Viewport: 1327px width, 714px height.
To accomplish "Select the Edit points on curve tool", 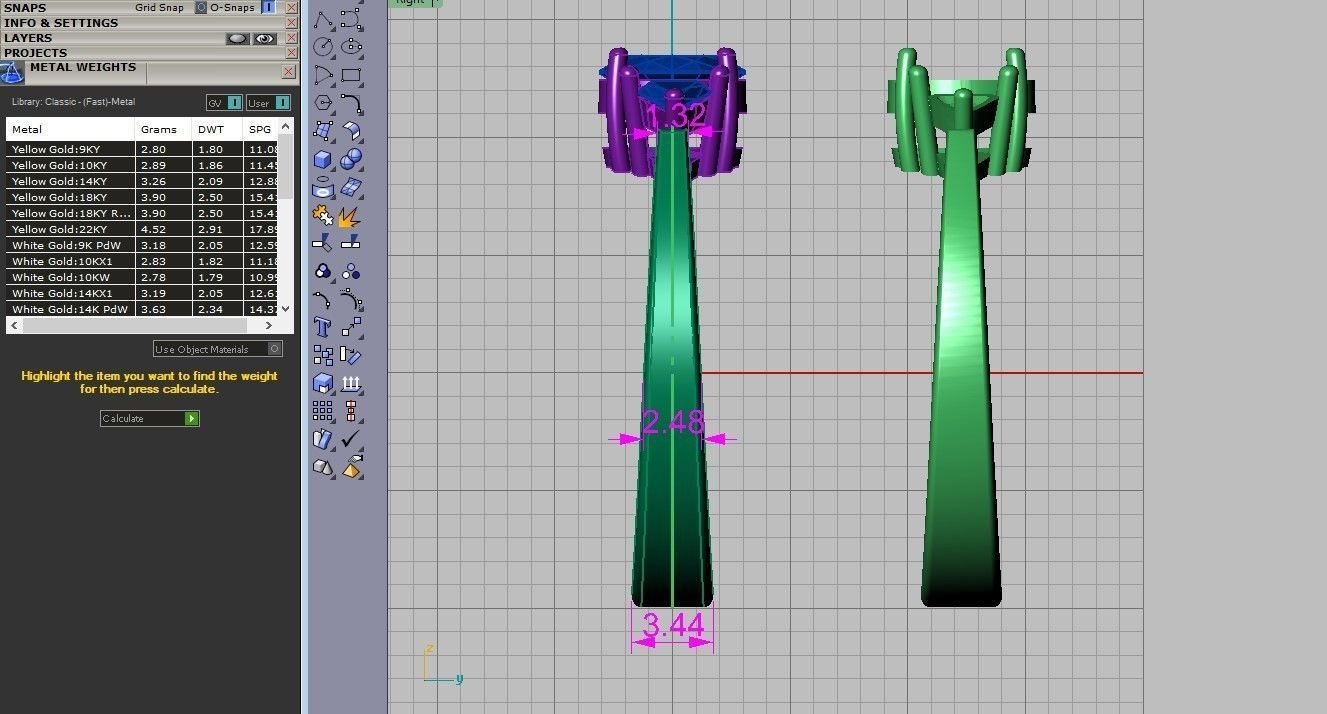I will (x=324, y=299).
